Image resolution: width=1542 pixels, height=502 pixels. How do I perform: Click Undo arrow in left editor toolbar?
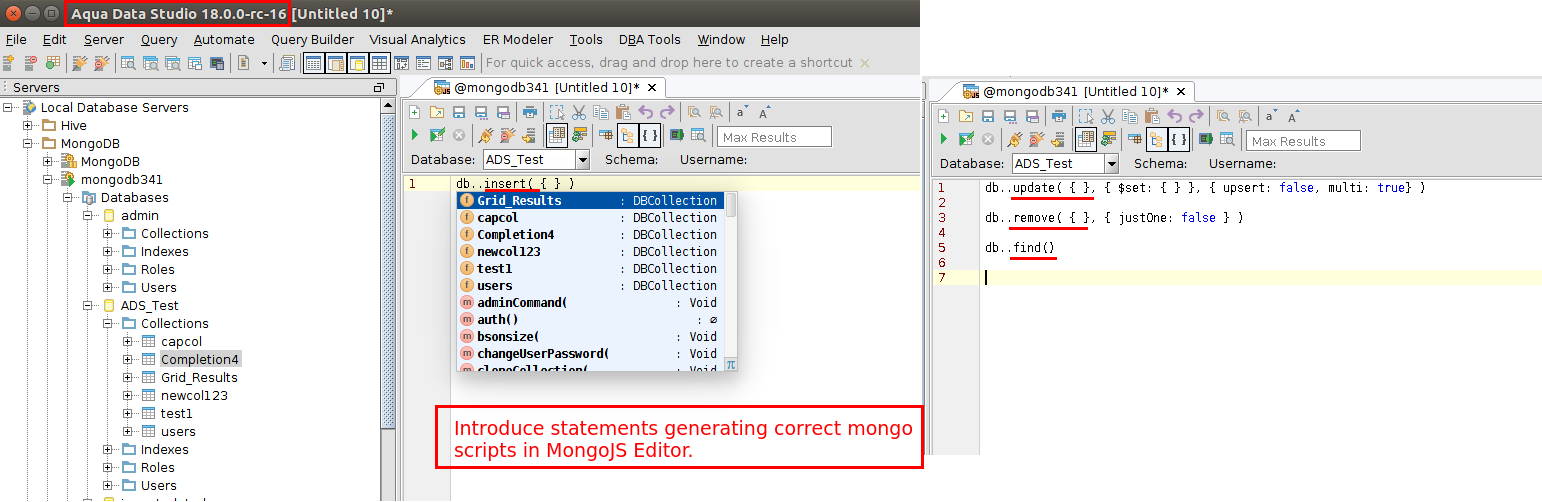pos(645,112)
